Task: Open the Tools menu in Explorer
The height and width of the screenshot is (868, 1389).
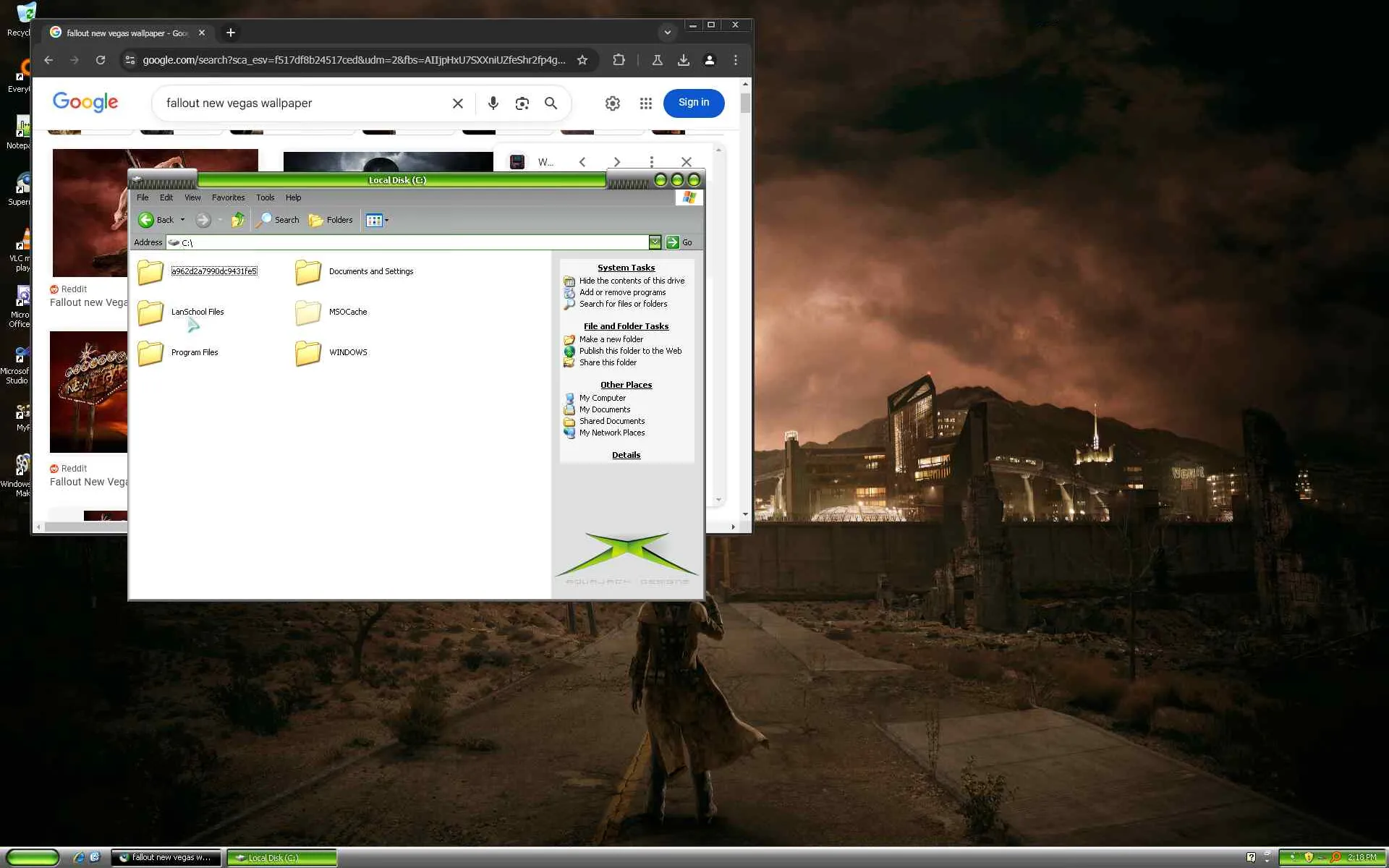Action: [265, 197]
